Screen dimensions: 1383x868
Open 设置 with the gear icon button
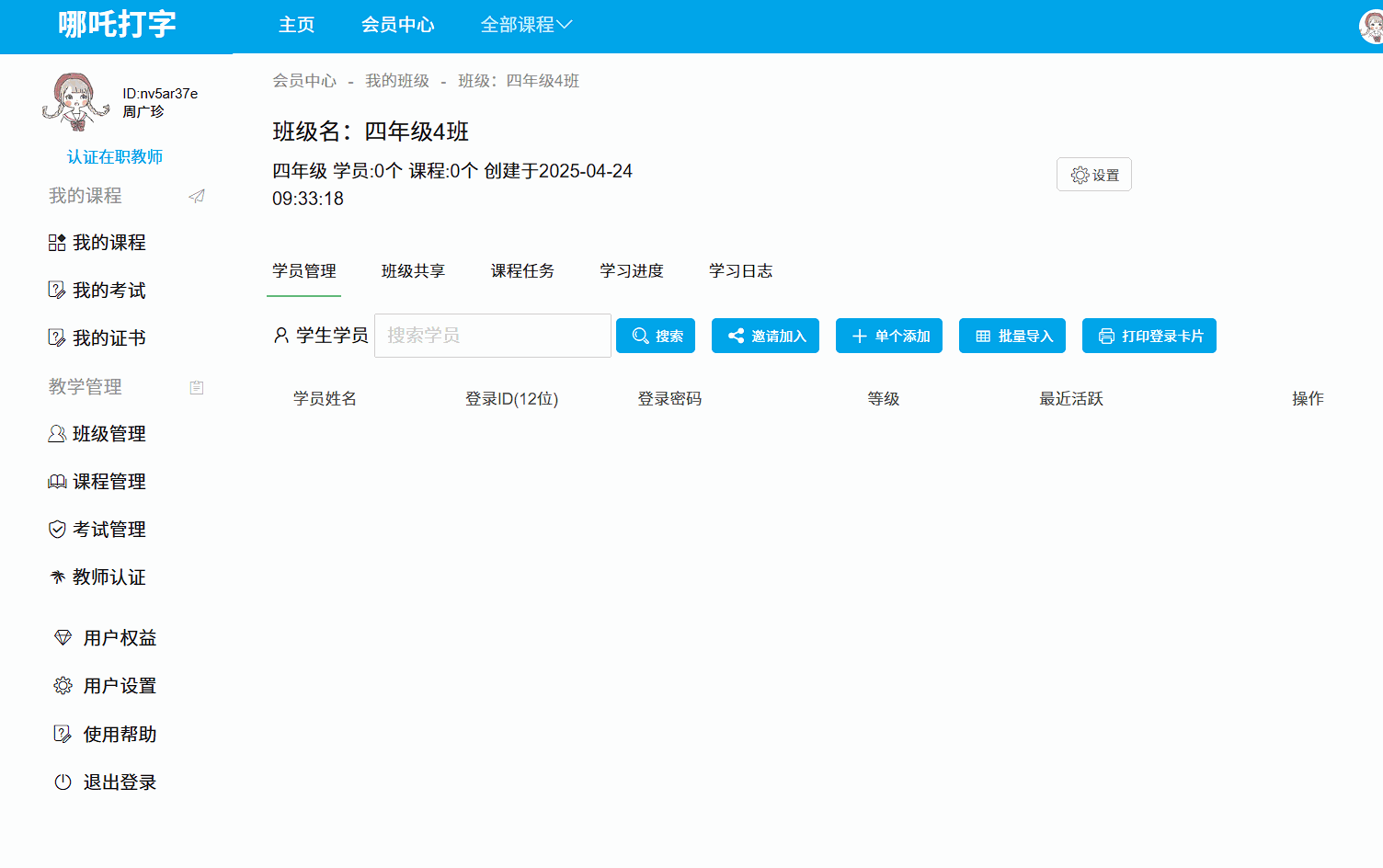coord(1093,175)
